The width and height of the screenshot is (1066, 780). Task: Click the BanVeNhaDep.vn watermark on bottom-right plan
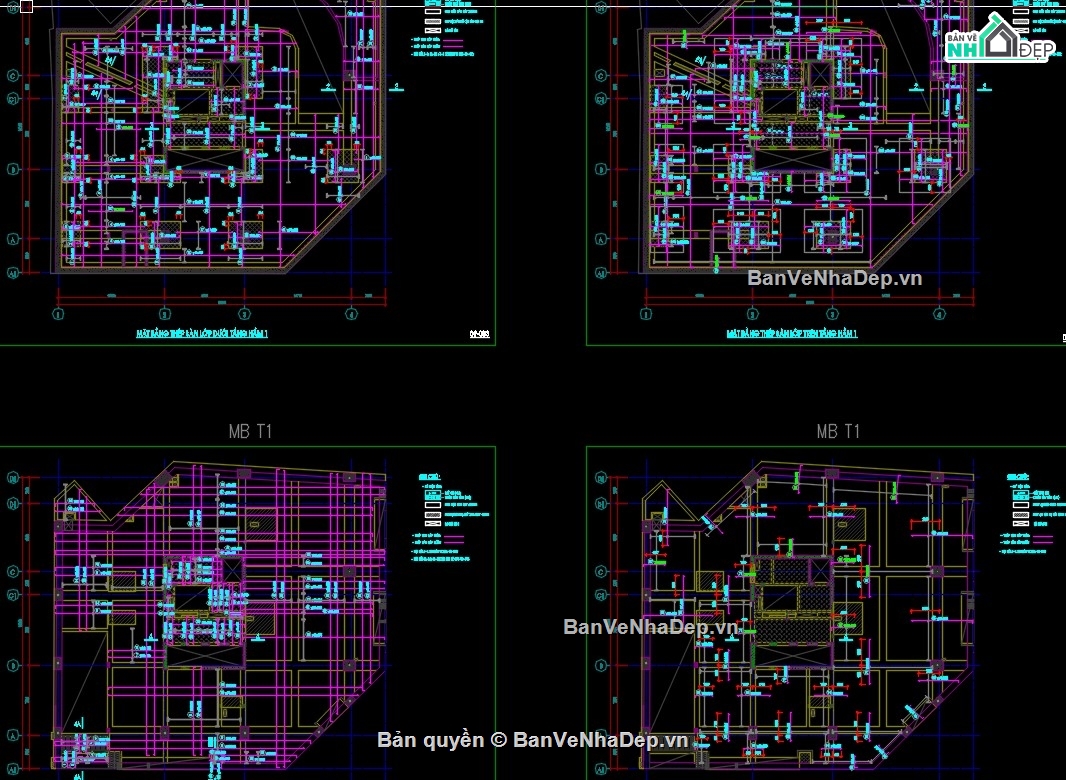pyautogui.click(x=651, y=626)
